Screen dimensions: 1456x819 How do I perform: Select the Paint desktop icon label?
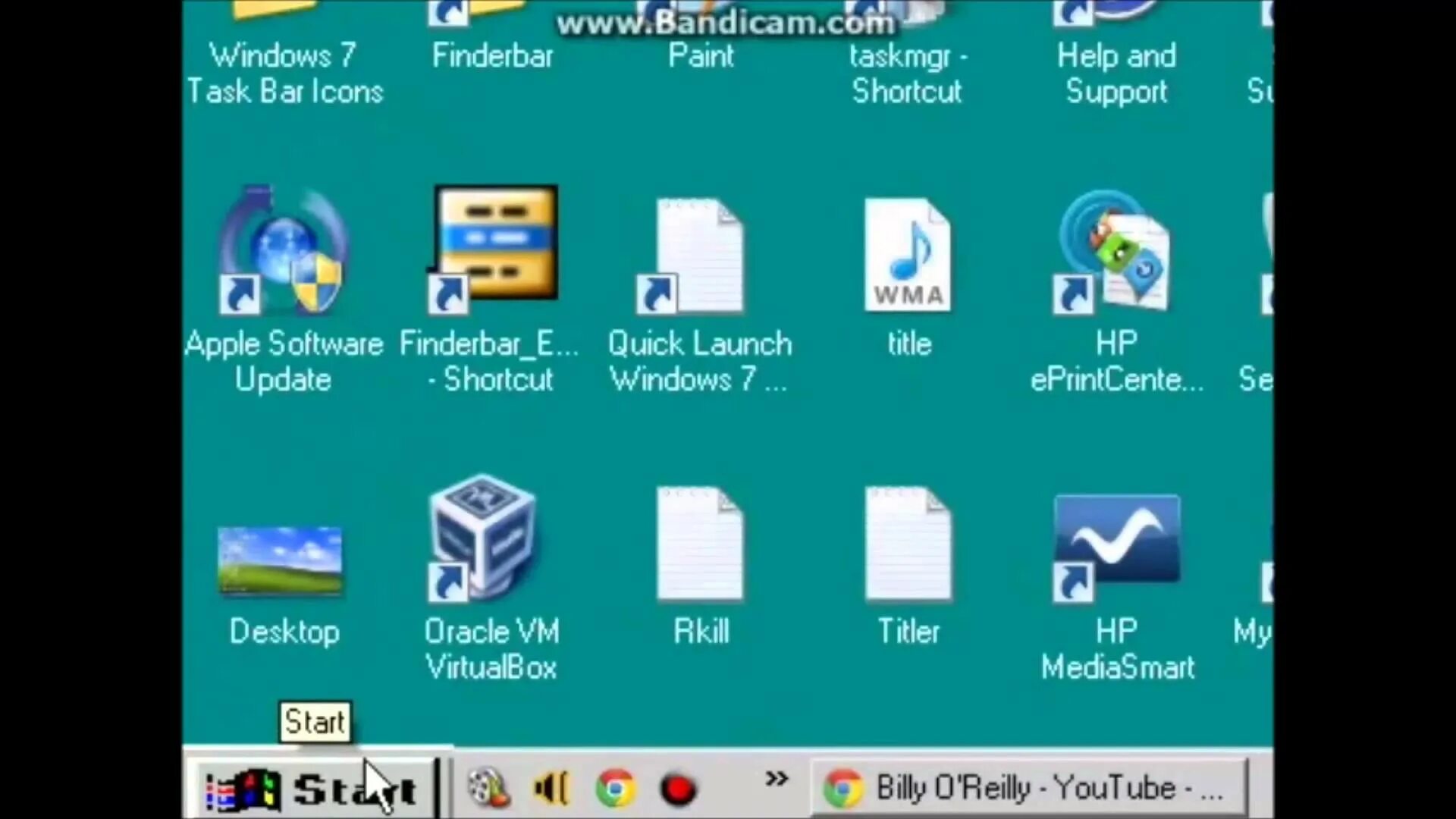click(x=701, y=56)
